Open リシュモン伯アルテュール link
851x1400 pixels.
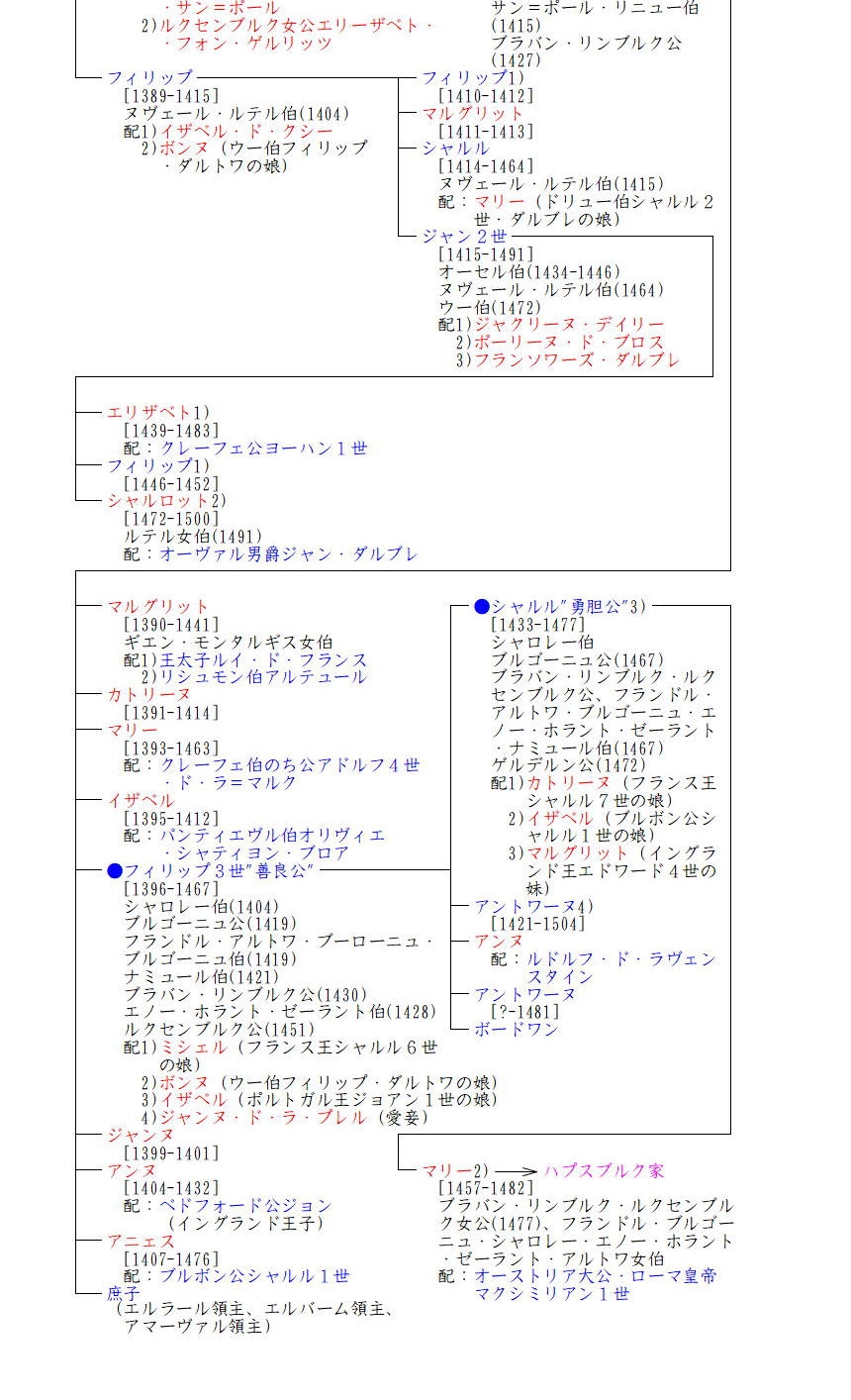coord(263,677)
